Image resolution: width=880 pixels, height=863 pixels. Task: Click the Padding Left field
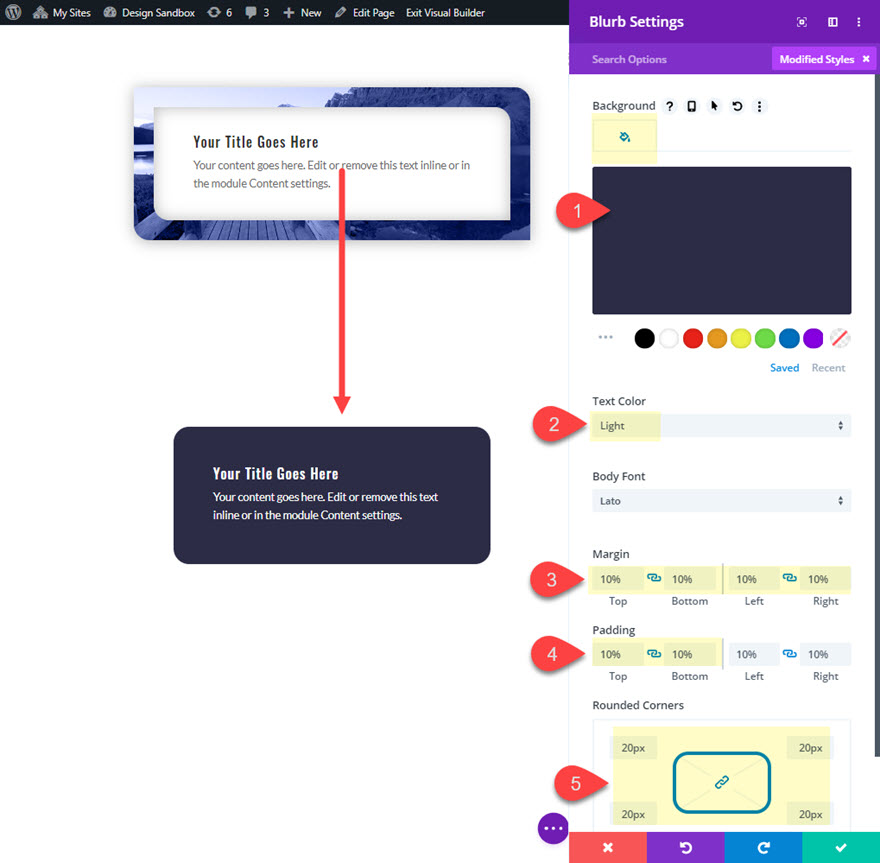point(754,654)
